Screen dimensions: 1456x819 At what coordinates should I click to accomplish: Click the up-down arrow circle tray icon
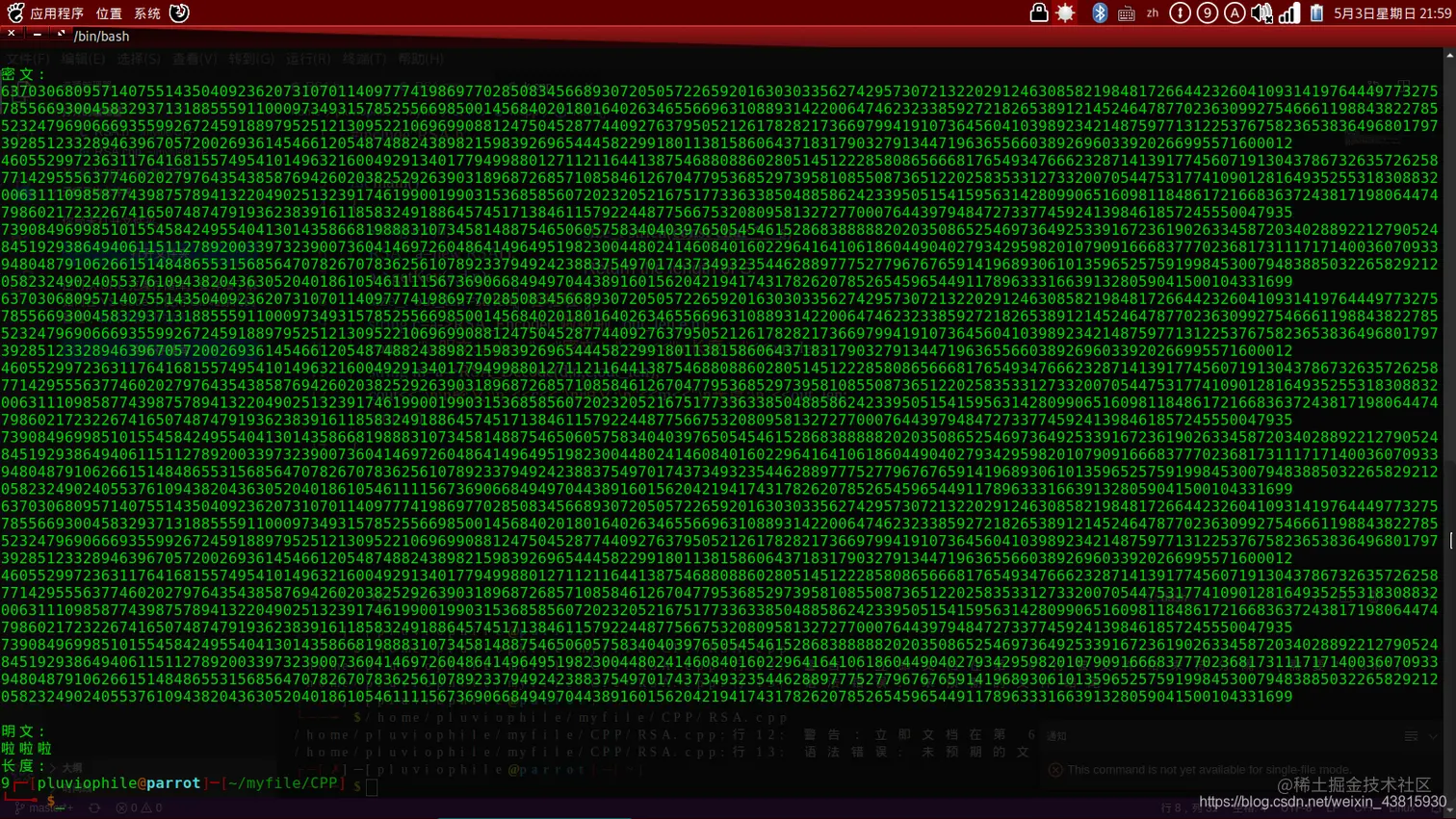1180,13
